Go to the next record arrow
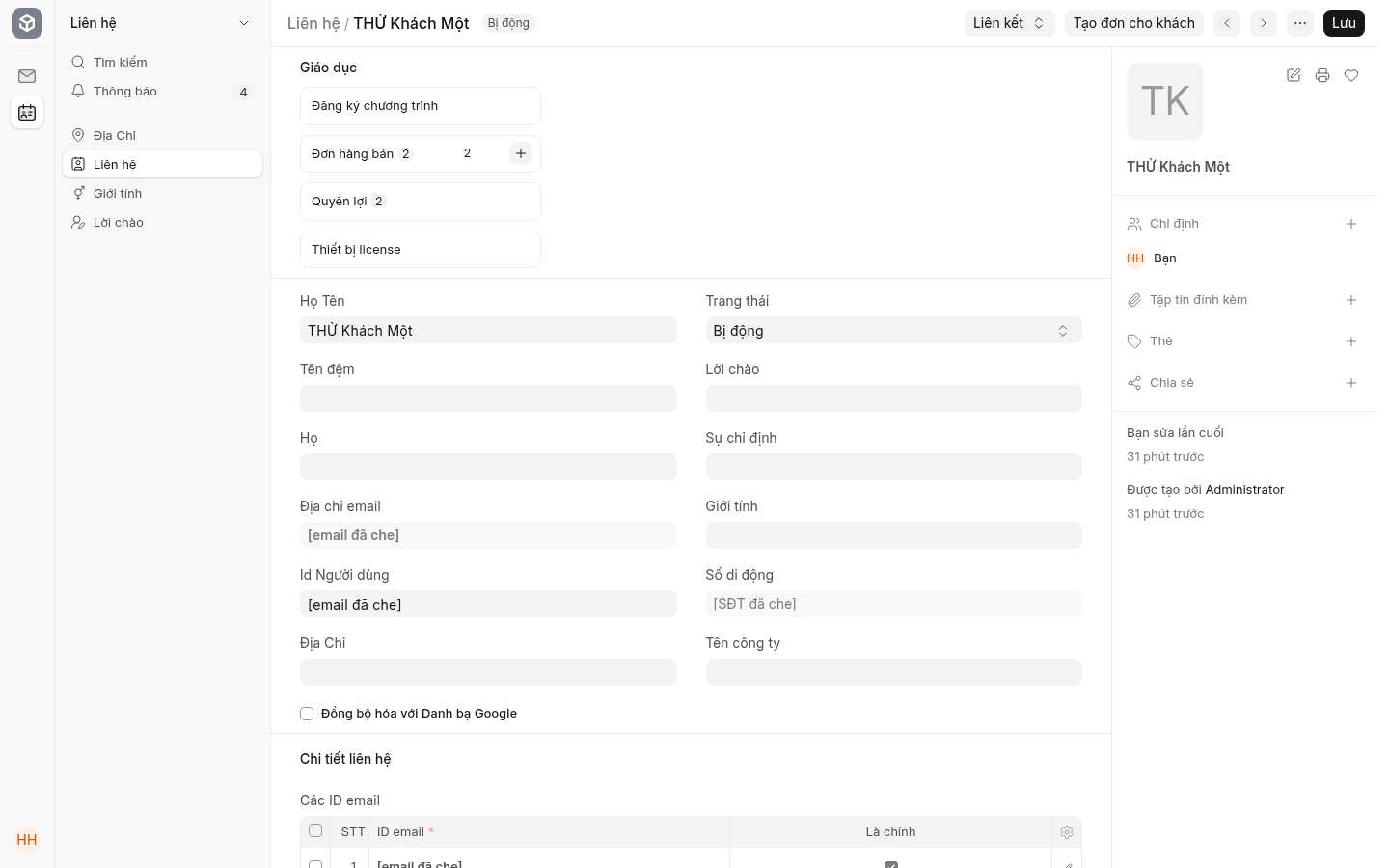The height and width of the screenshot is (868, 1389). tap(1264, 23)
